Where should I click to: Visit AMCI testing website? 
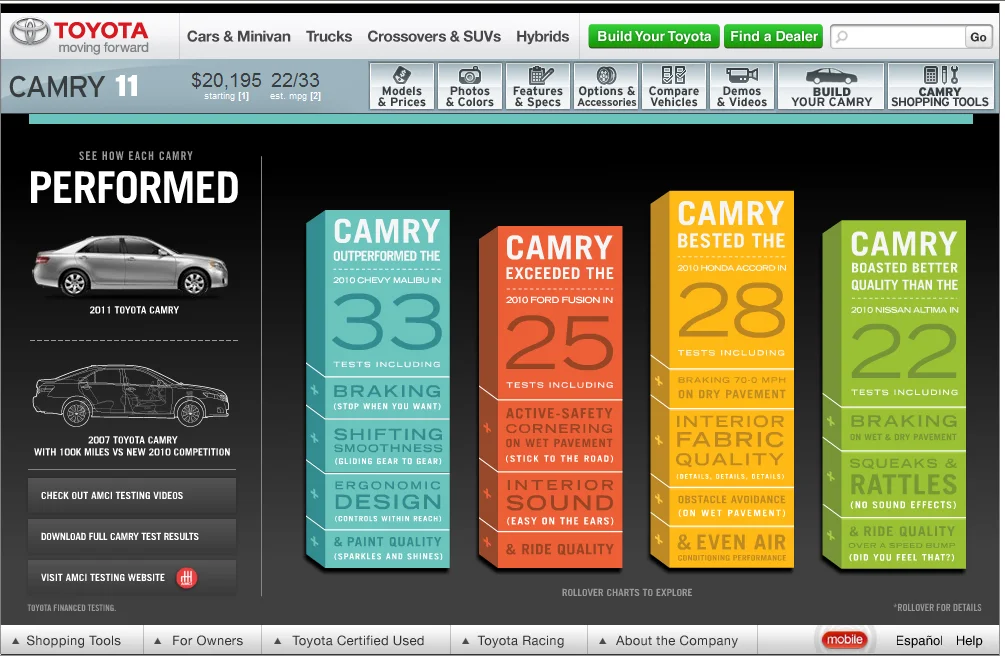(x=132, y=578)
